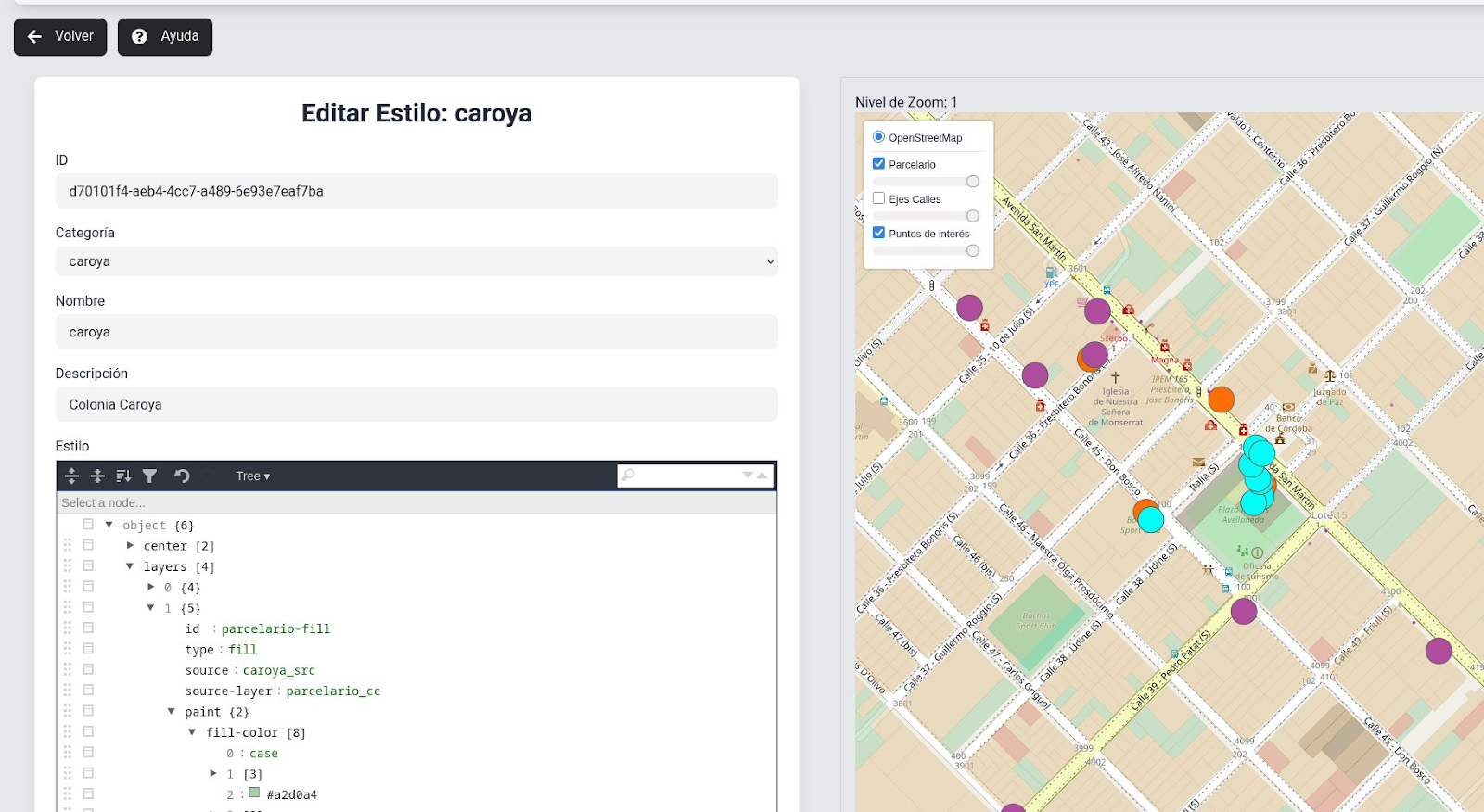This screenshot has width=1484, height=812.
Task: Uncheck the Parcelario layer checkbox
Action: click(878, 163)
